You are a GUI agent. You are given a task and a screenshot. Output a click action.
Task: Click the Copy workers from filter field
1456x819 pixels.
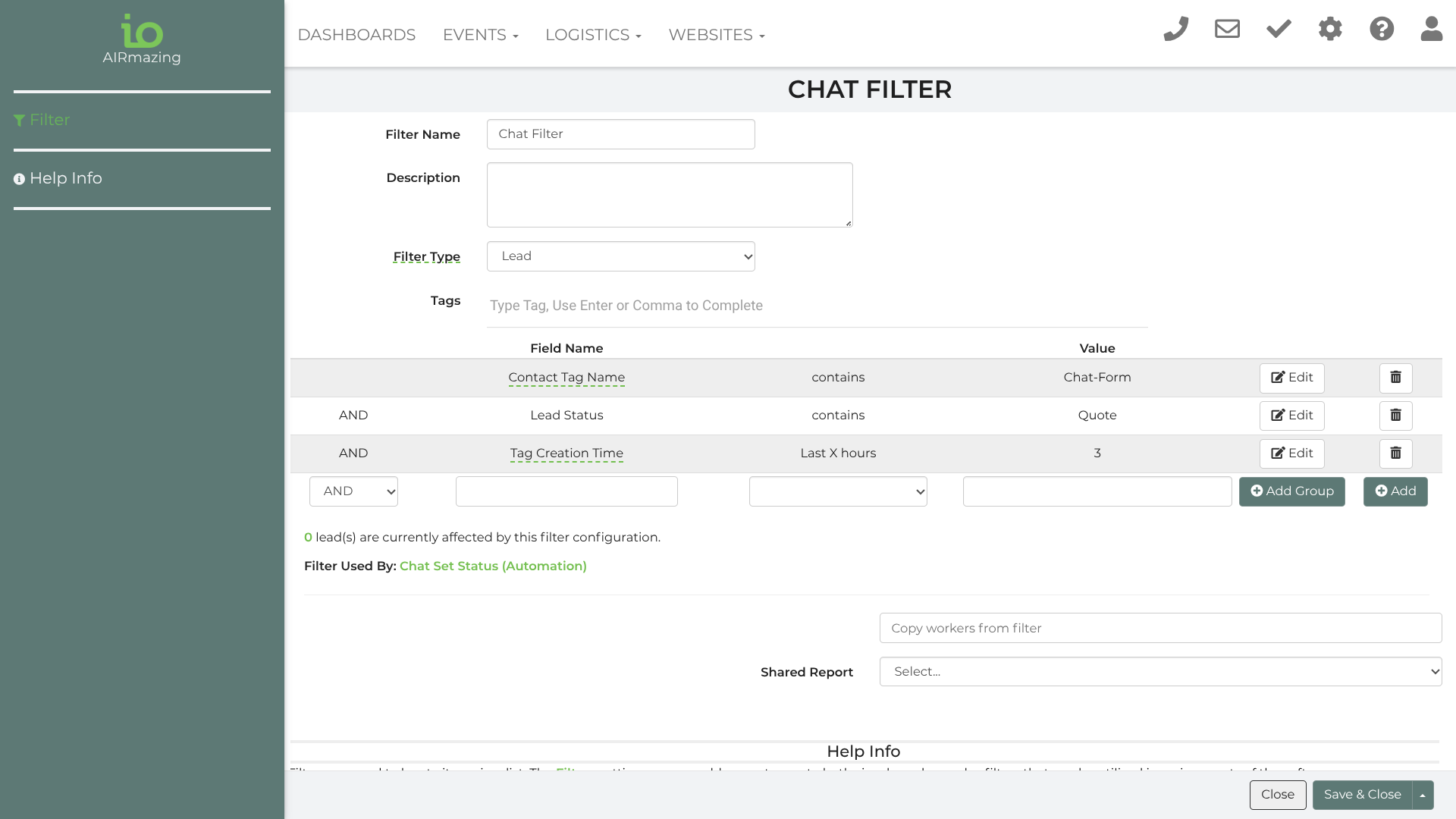point(1160,628)
